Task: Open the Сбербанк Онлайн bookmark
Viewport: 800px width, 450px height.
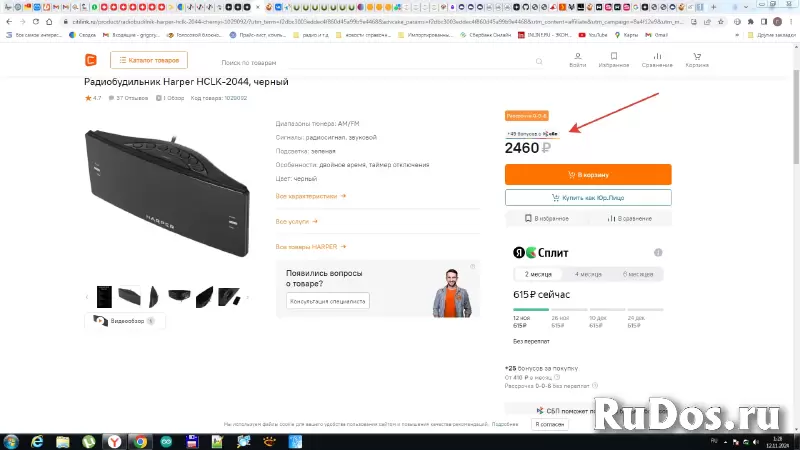Action: pos(485,35)
